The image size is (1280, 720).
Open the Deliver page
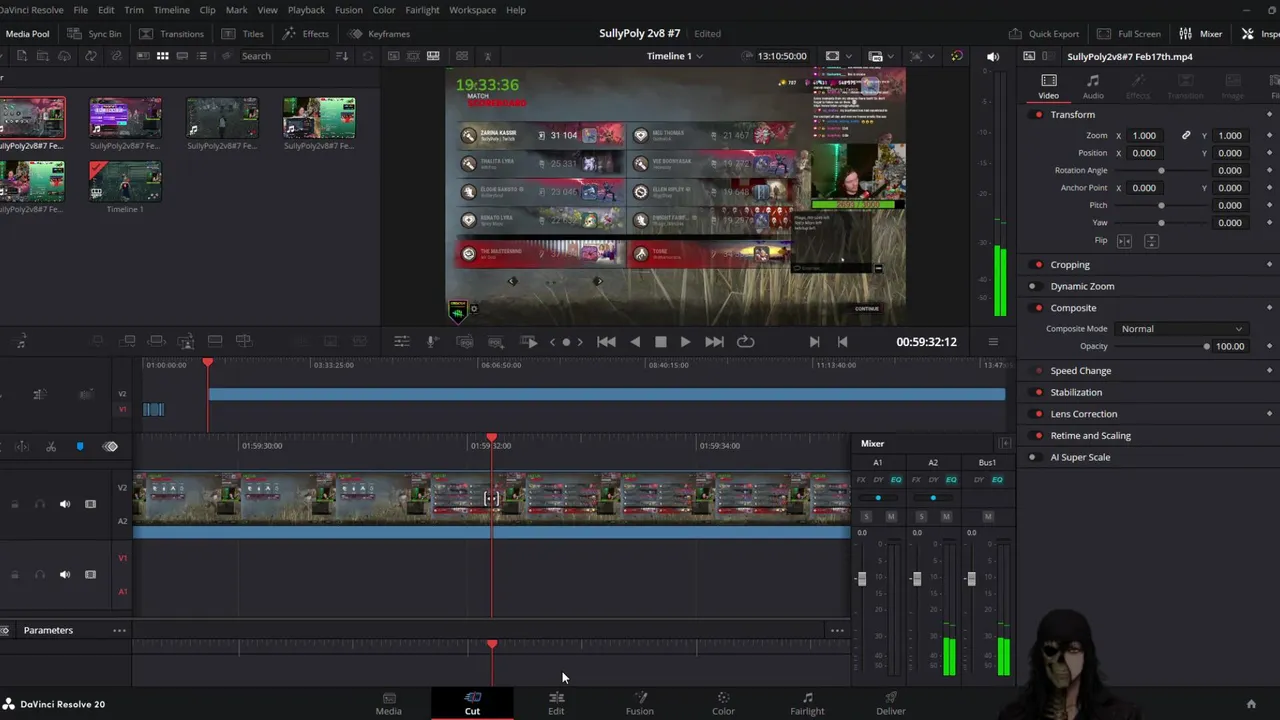pyautogui.click(x=891, y=704)
